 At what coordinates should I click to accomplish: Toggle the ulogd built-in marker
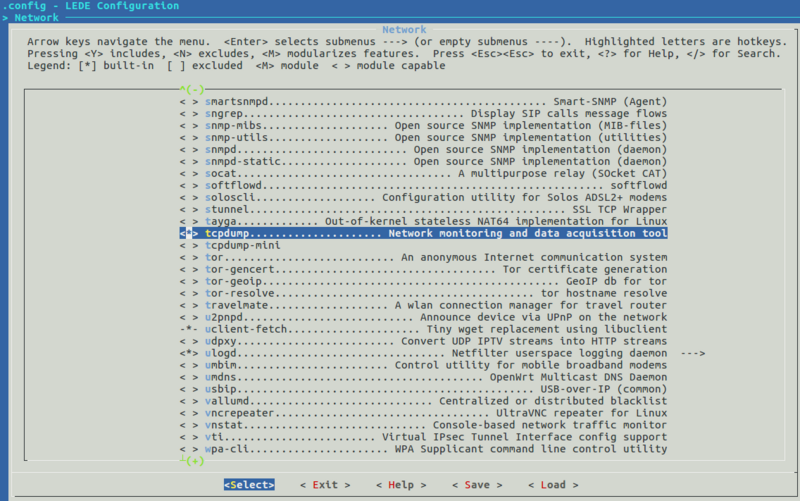click(189, 353)
